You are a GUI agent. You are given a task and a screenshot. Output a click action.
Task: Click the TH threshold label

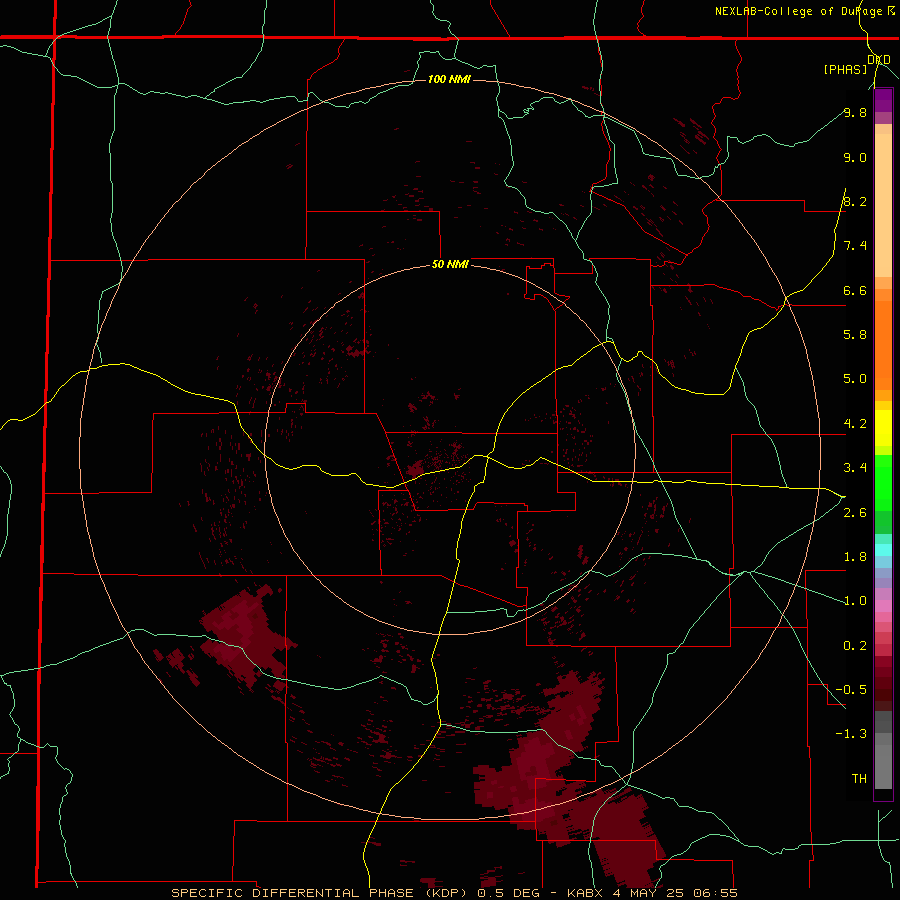coord(859,779)
